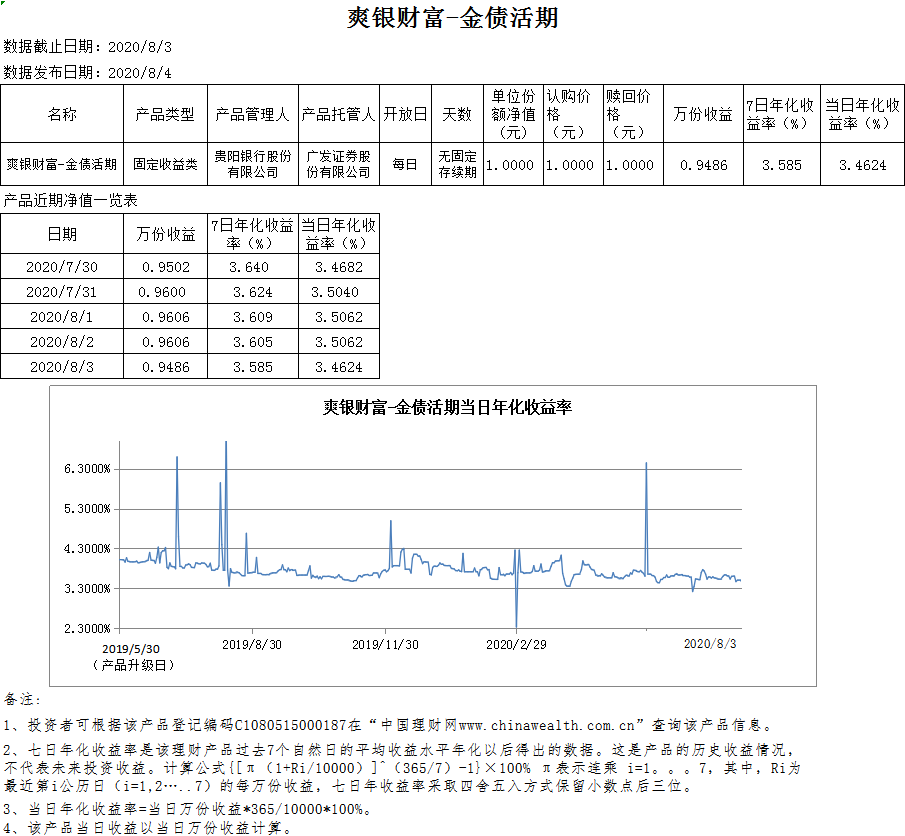Click the 名称 column header
Screen dimensions: 905x836
coord(62,114)
